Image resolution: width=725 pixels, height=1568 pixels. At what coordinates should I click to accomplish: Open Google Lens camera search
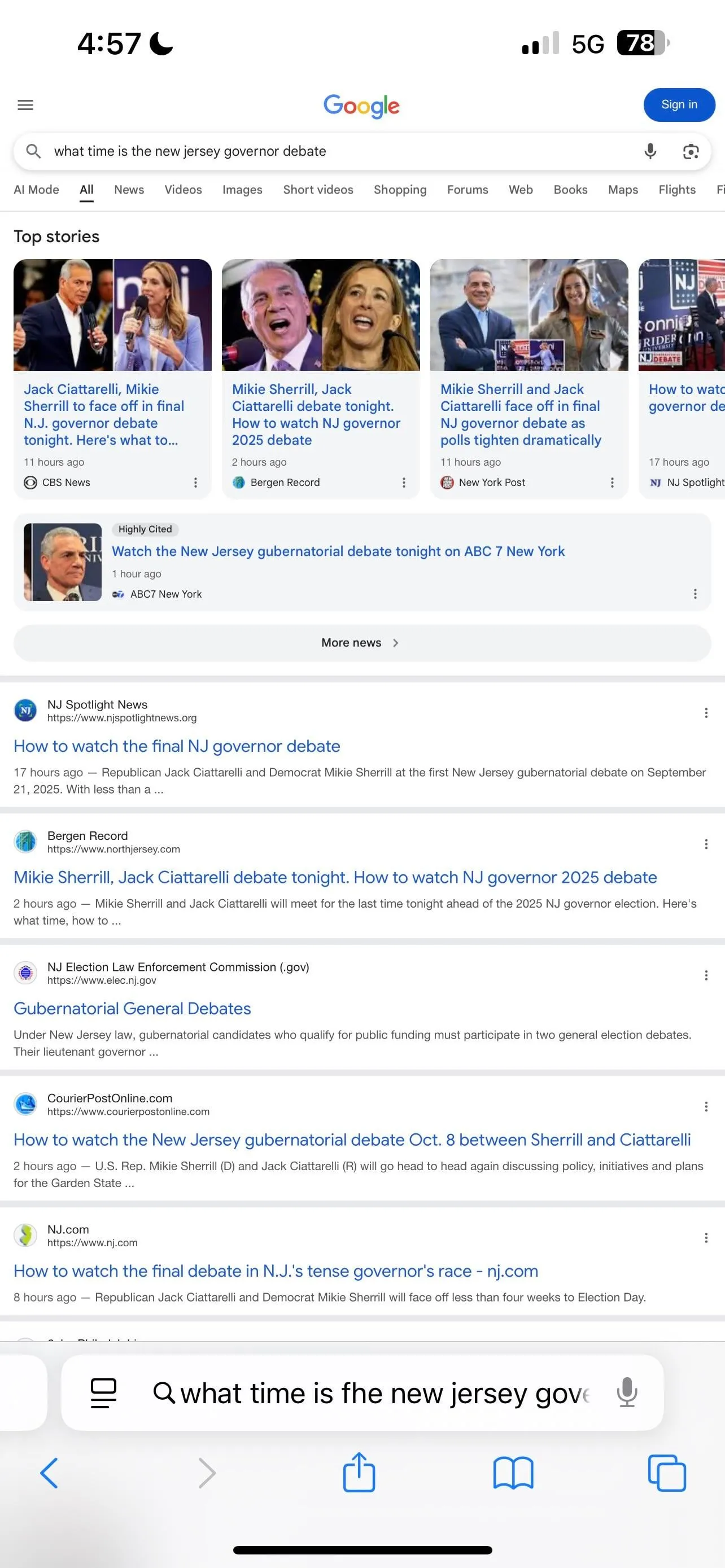691,151
